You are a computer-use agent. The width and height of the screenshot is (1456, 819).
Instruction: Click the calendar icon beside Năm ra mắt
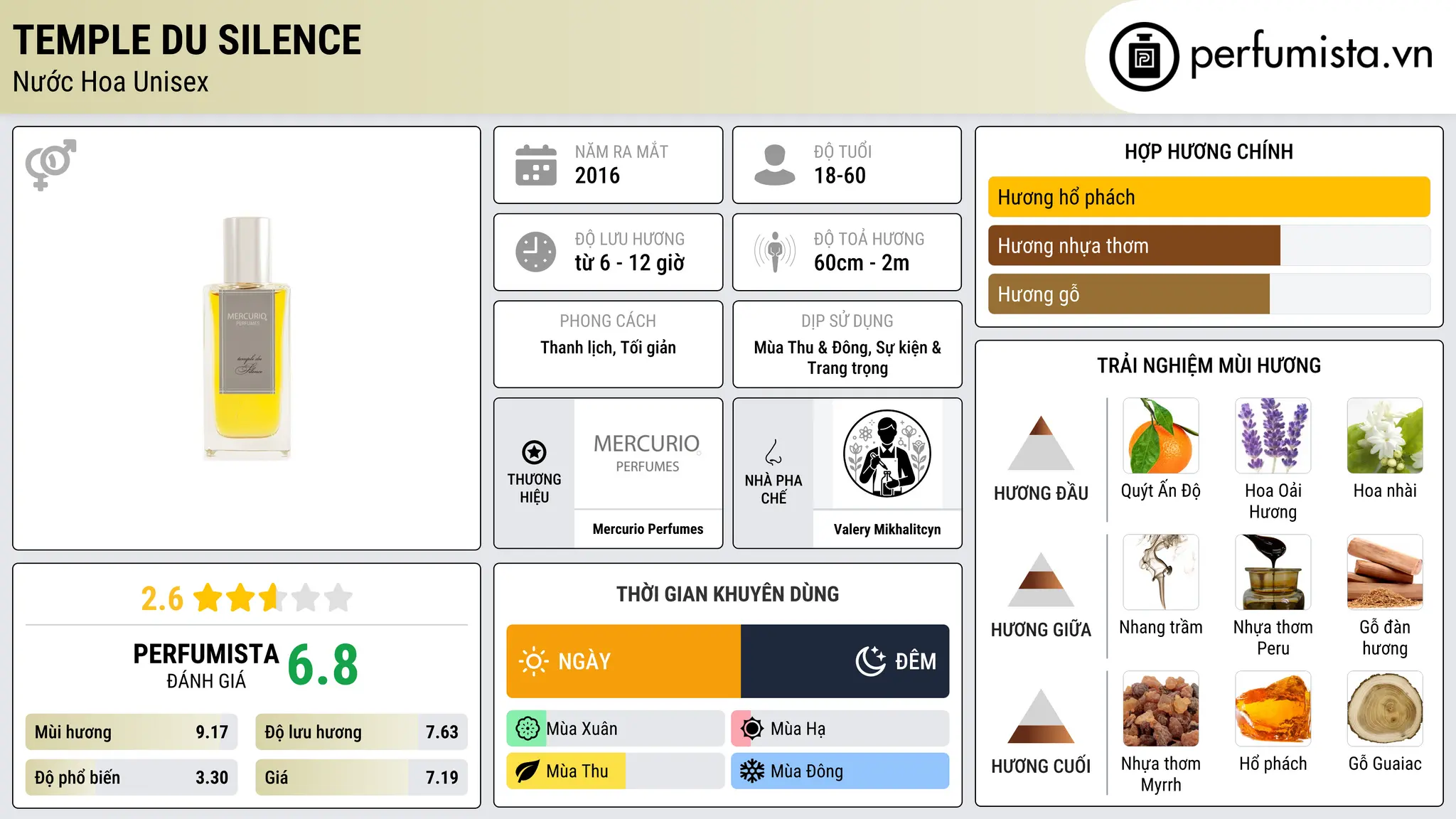536,165
